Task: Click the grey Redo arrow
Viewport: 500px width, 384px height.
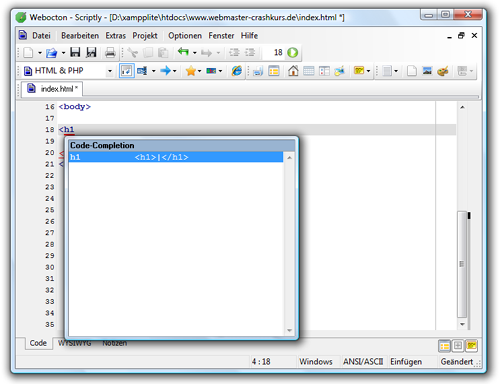Action: pyautogui.click(x=207, y=53)
